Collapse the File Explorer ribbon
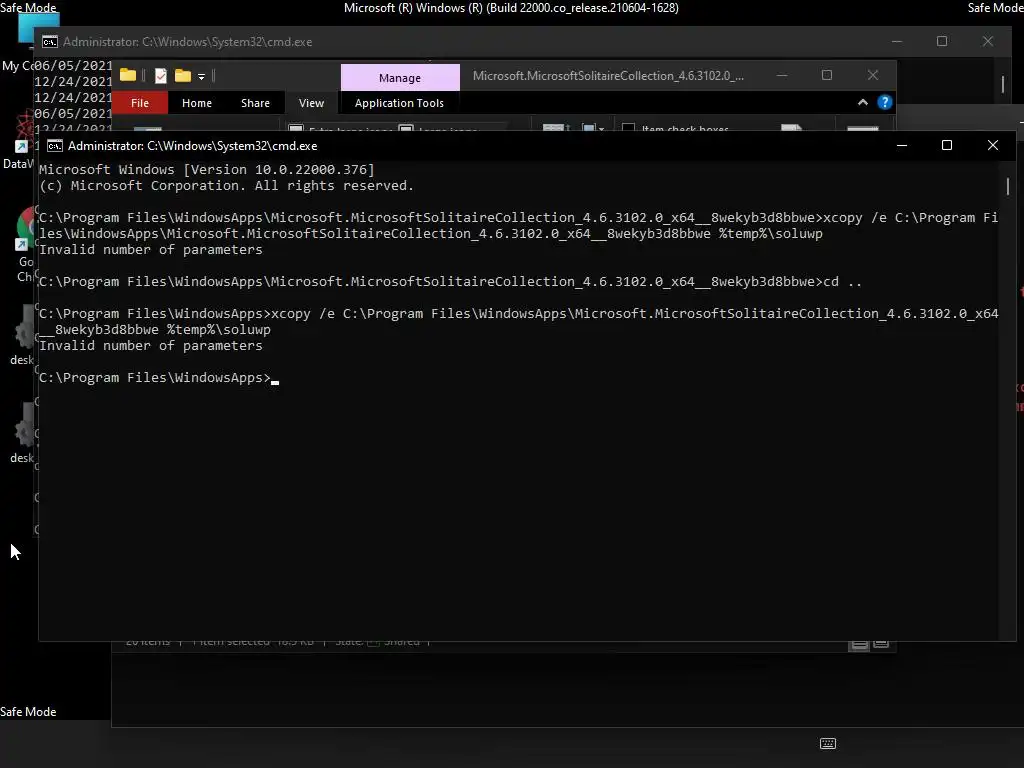Image resolution: width=1024 pixels, height=768 pixels. (x=863, y=103)
